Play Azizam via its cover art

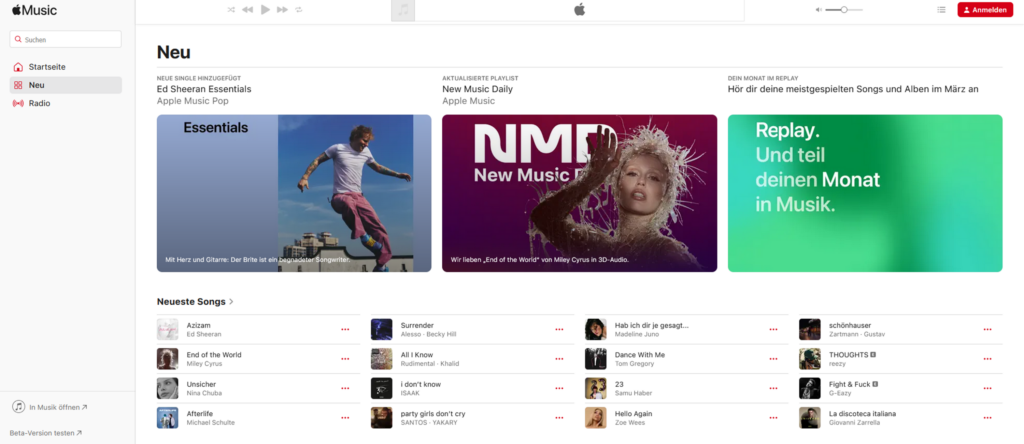pyautogui.click(x=167, y=329)
